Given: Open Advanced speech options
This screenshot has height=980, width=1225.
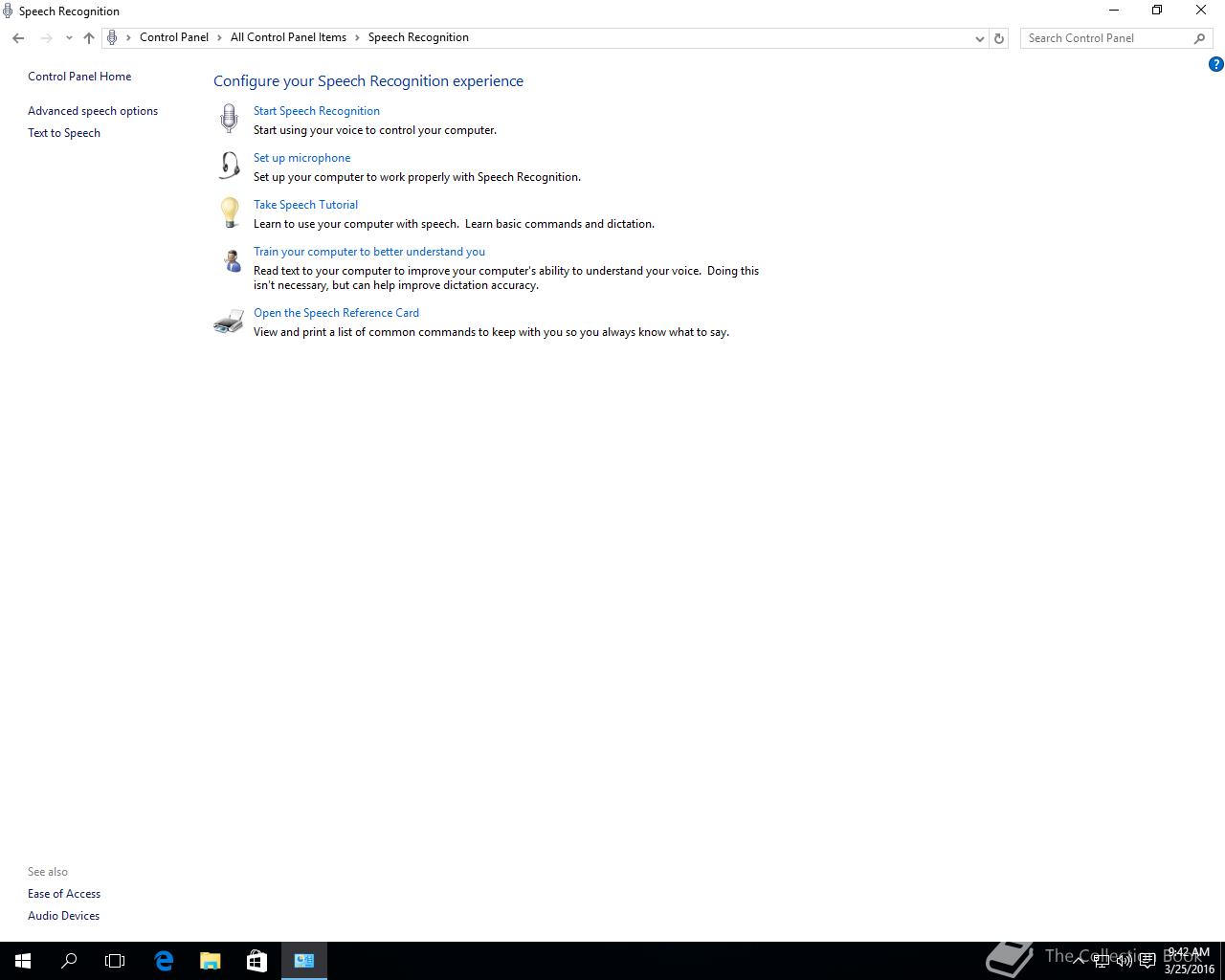Looking at the screenshot, I should click(x=93, y=111).
